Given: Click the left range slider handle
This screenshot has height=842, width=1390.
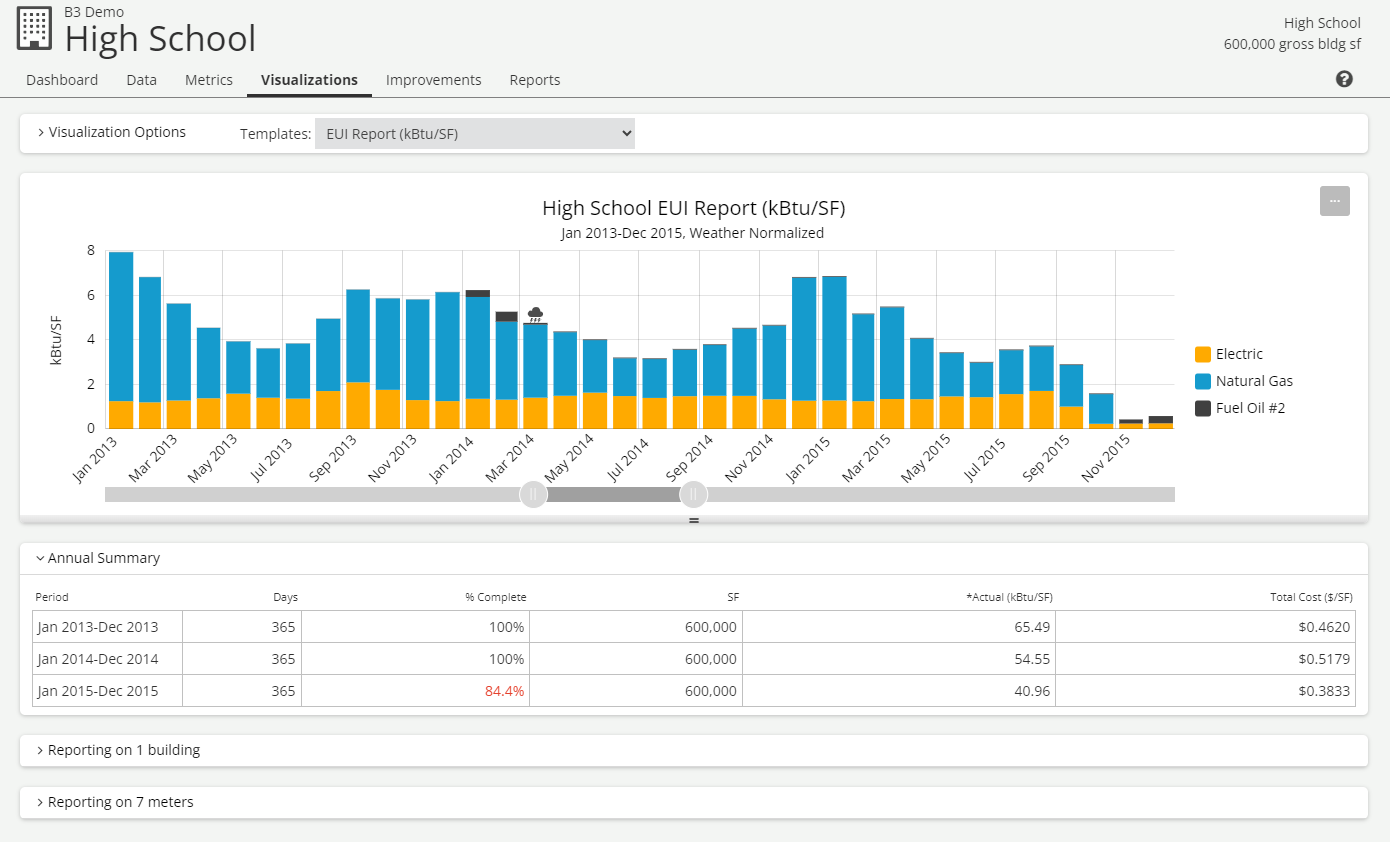Looking at the screenshot, I should [x=534, y=494].
